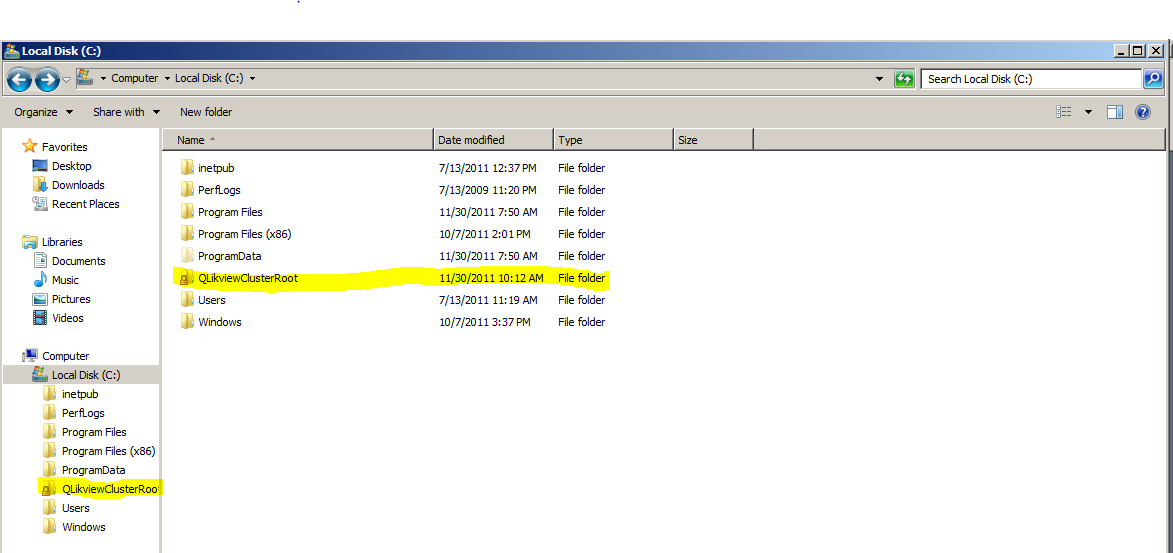Viewport: 1173px width, 553px height.
Task: Click the blue Help icon
Action: click(1142, 112)
